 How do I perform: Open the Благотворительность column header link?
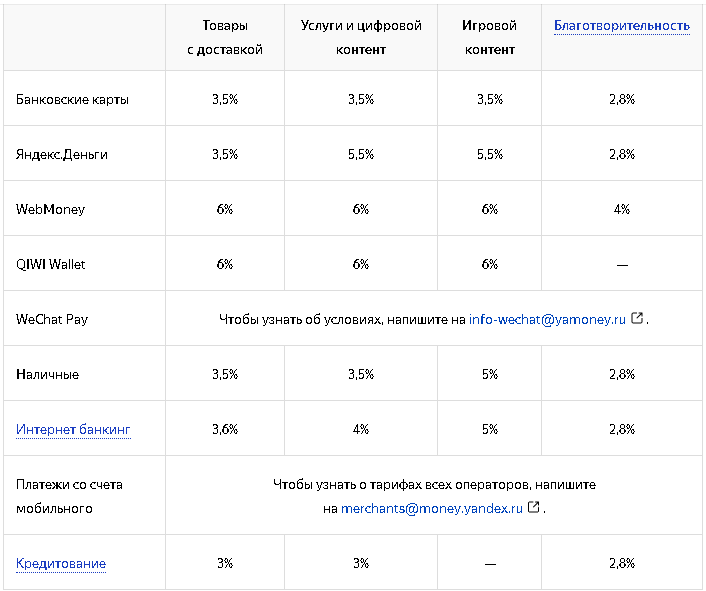[621, 26]
